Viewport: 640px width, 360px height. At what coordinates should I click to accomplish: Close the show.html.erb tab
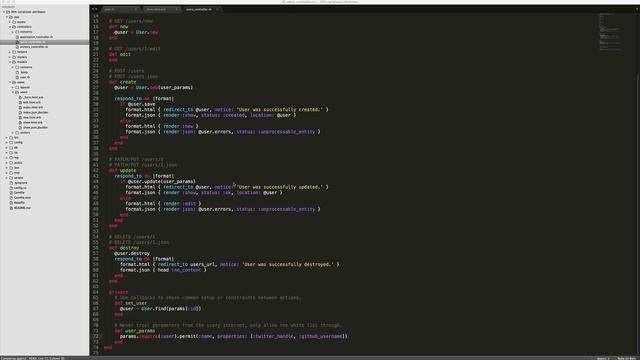click(176, 9)
